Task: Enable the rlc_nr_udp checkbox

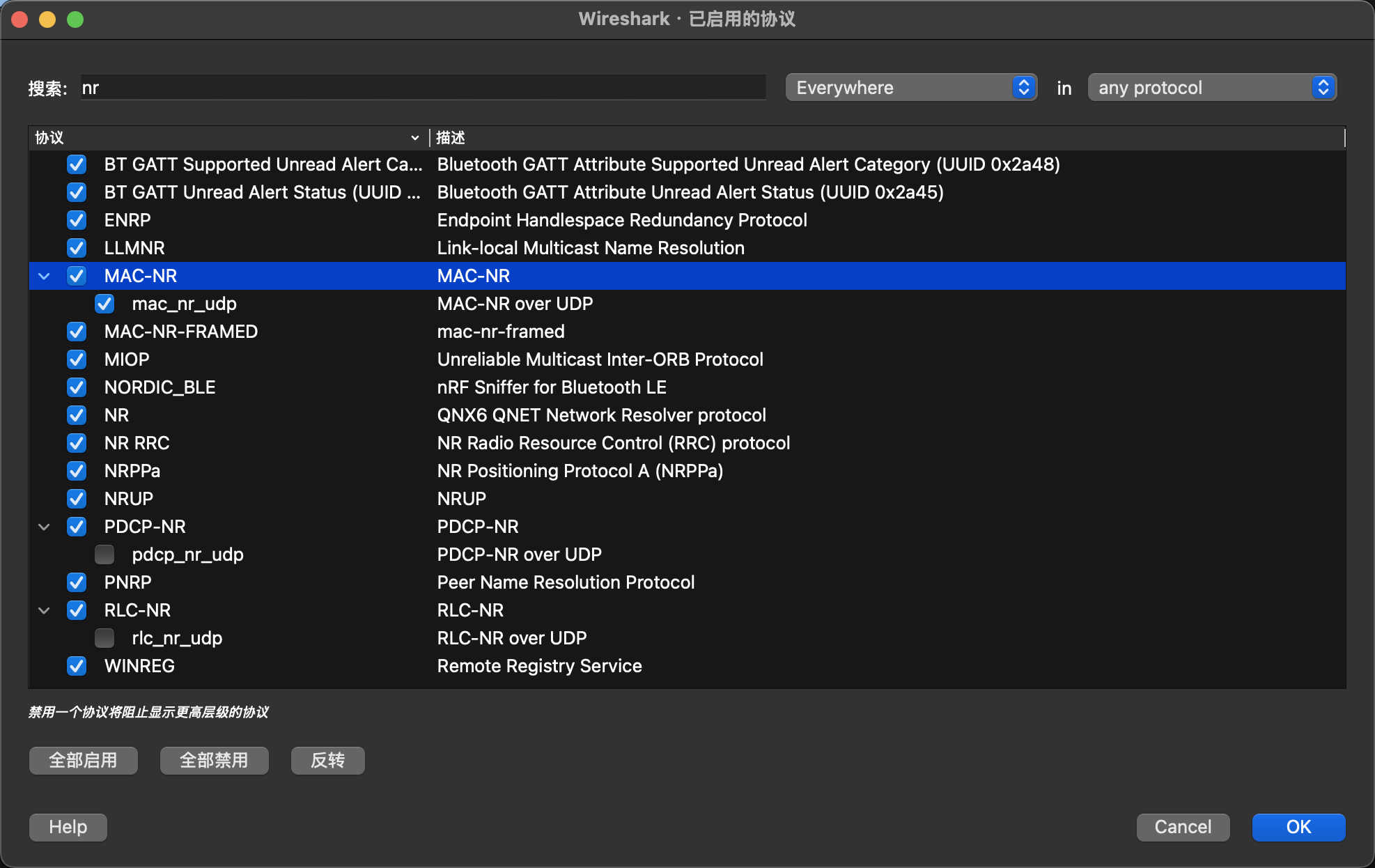Action: click(x=104, y=638)
